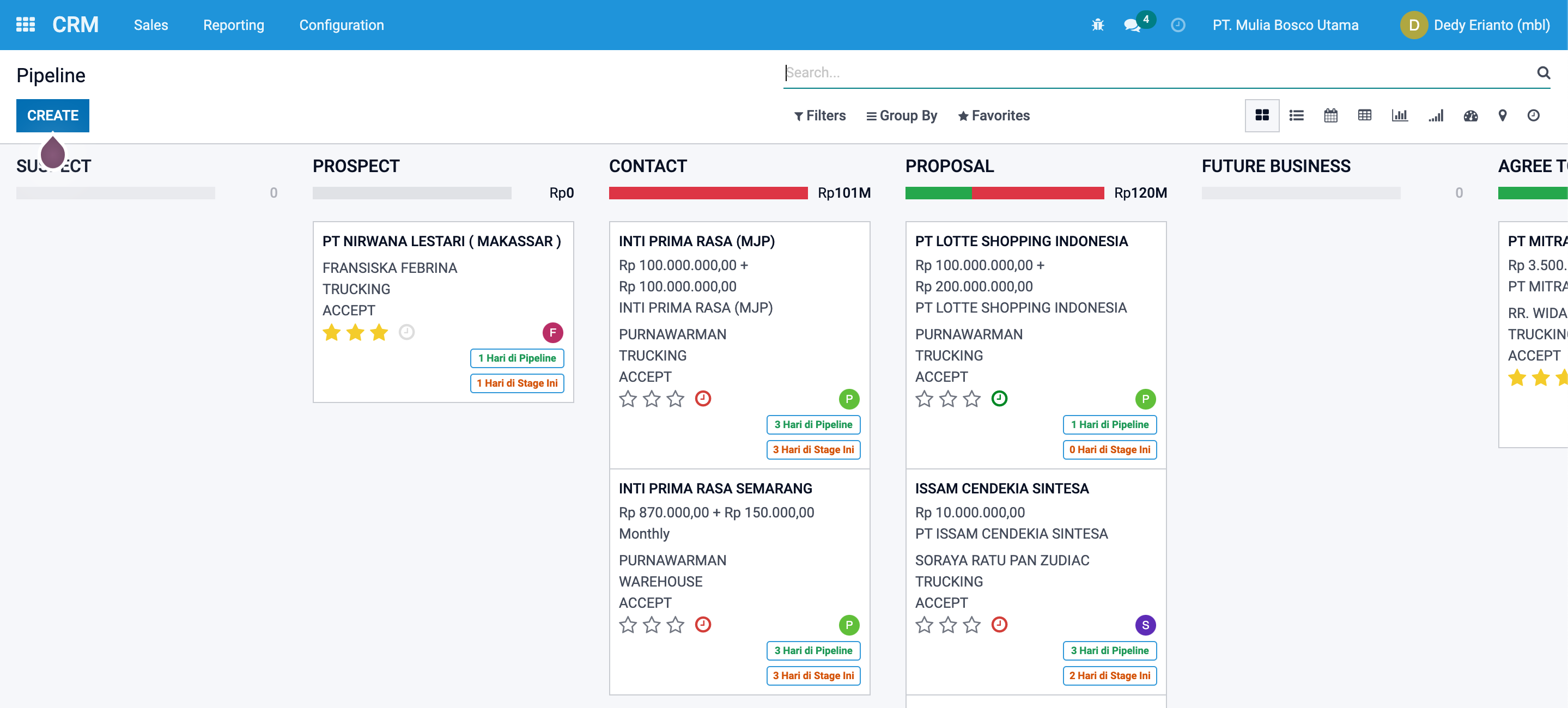
Task: Open the activity clock view
Action: coord(1533,115)
